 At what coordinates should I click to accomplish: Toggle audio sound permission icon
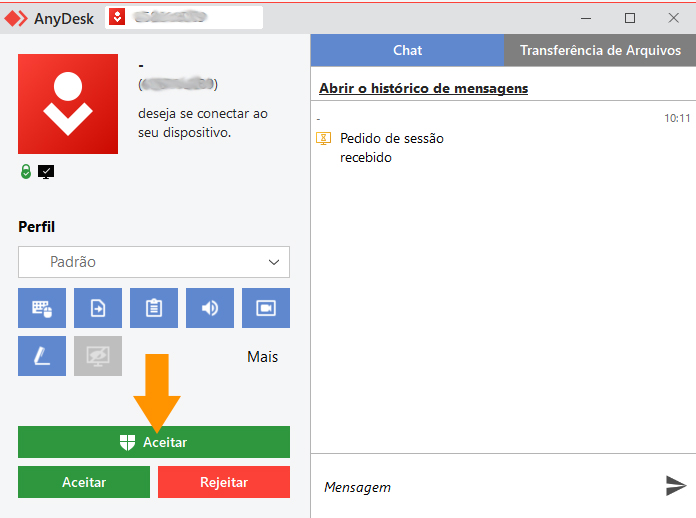click(x=210, y=308)
